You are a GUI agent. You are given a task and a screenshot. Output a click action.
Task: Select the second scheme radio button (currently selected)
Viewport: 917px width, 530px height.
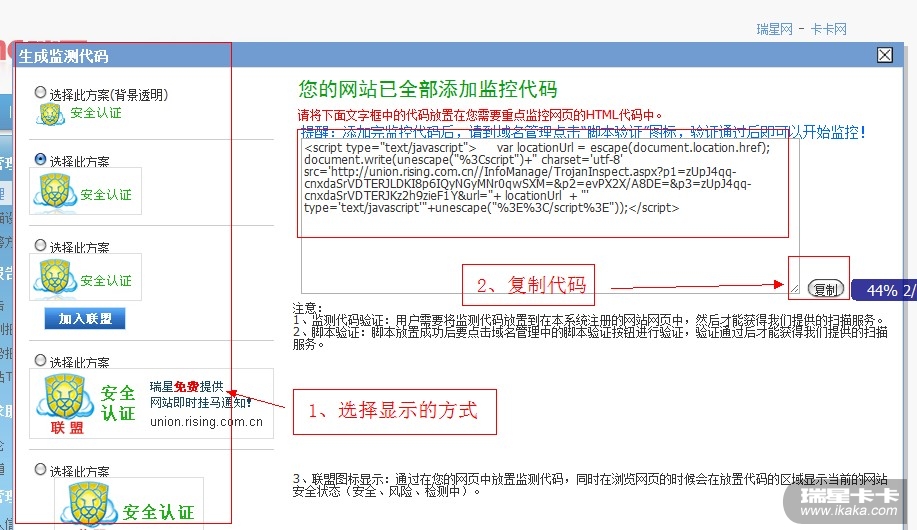tap(40, 159)
